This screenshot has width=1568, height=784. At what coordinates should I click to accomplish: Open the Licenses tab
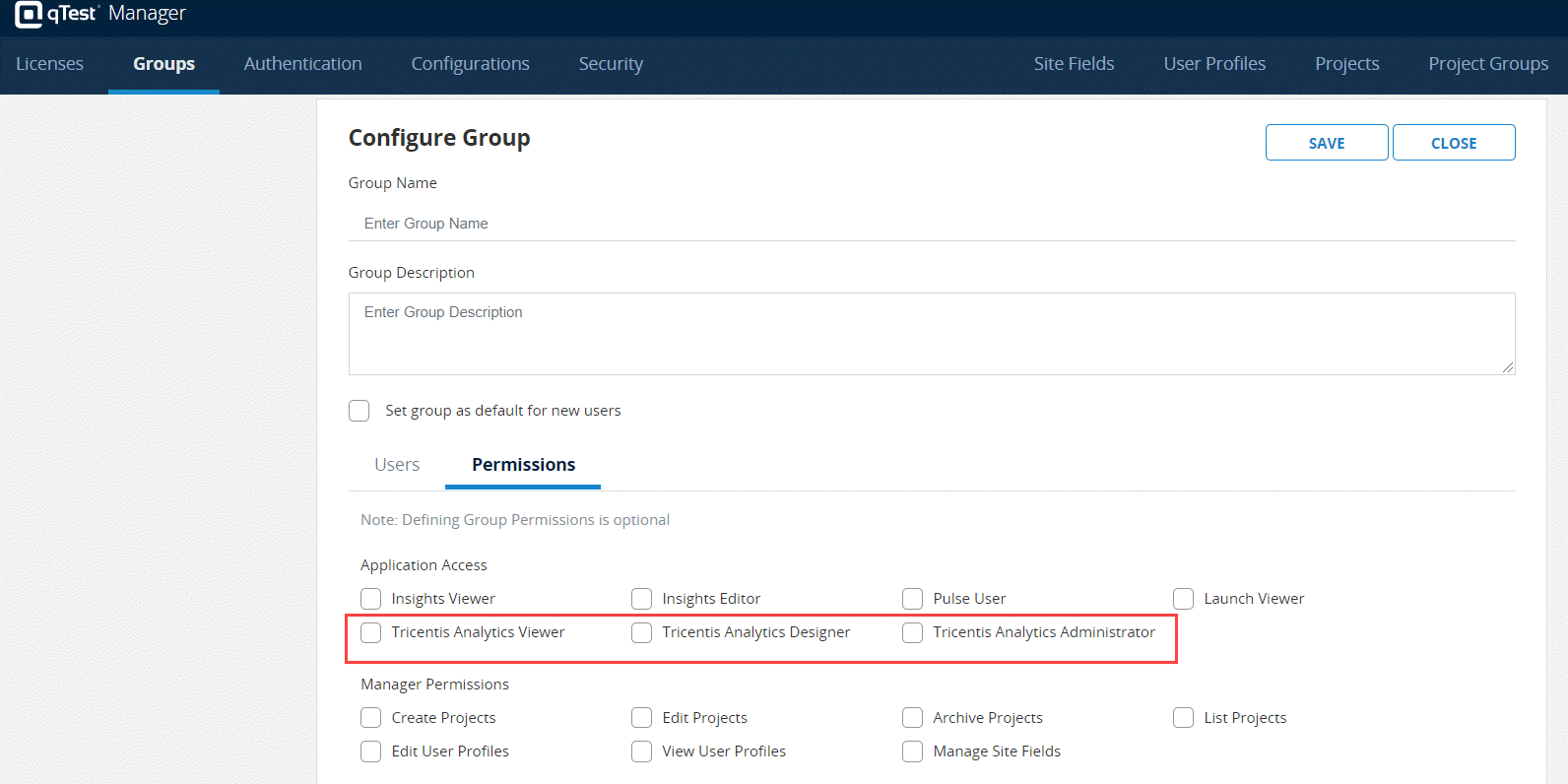tap(49, 64)
